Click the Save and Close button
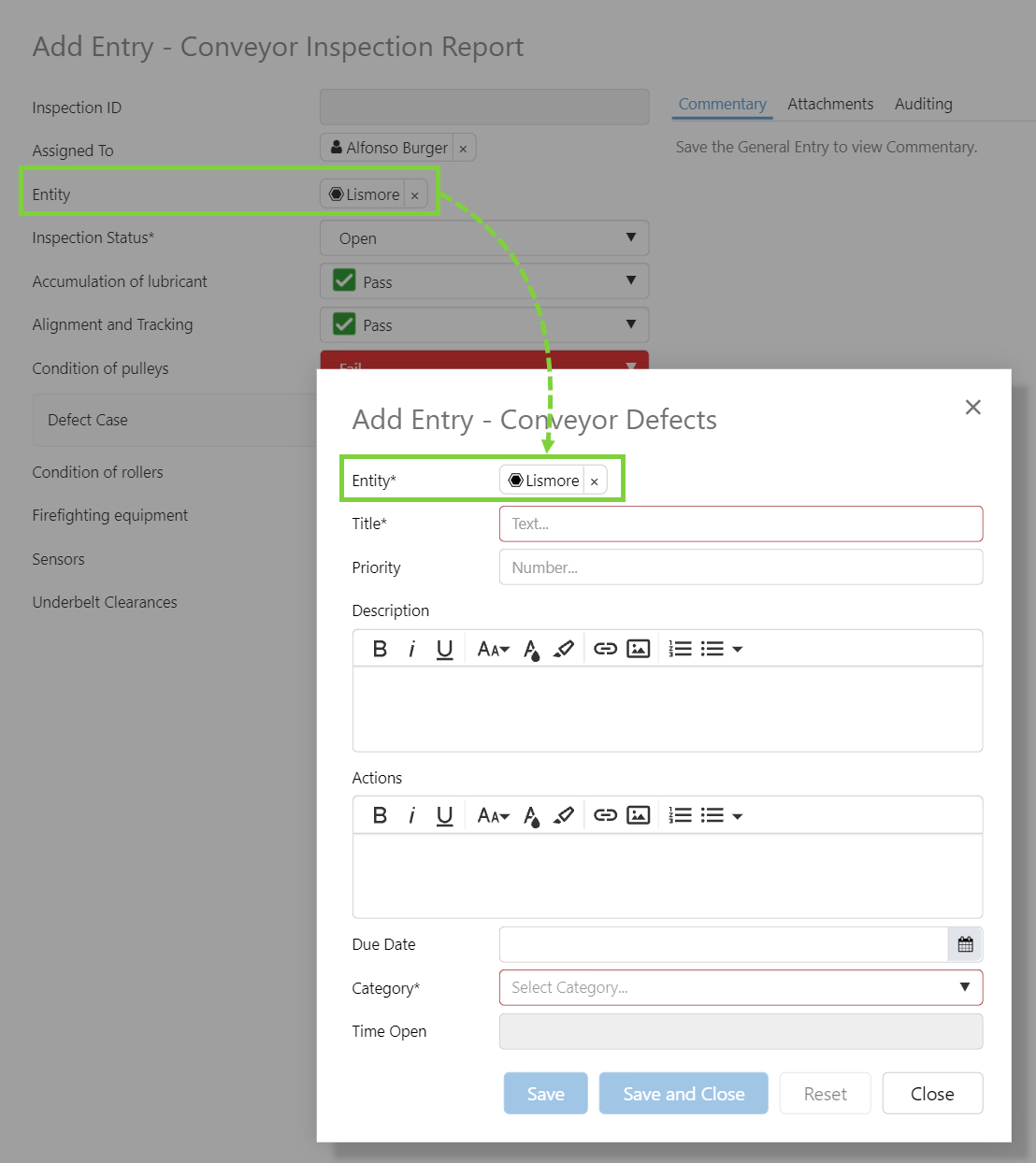This screenshot has width=1036, height=1163. [x=683, y=1094]
